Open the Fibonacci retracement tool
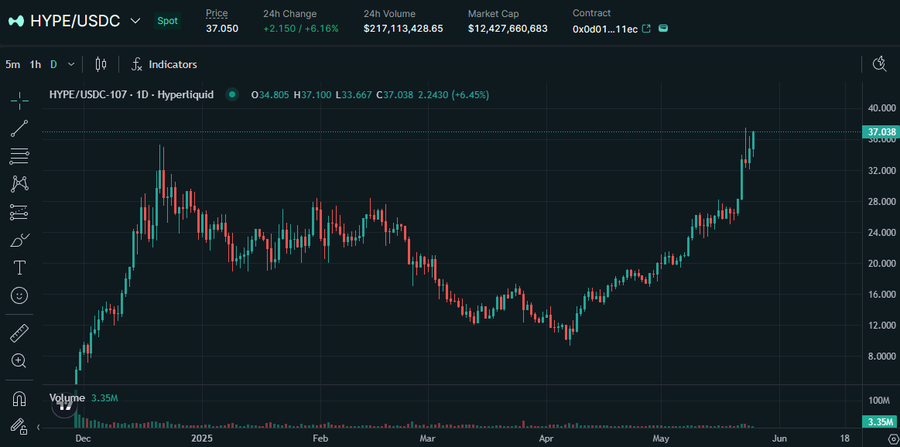The image size is (900, 447). 20,156
